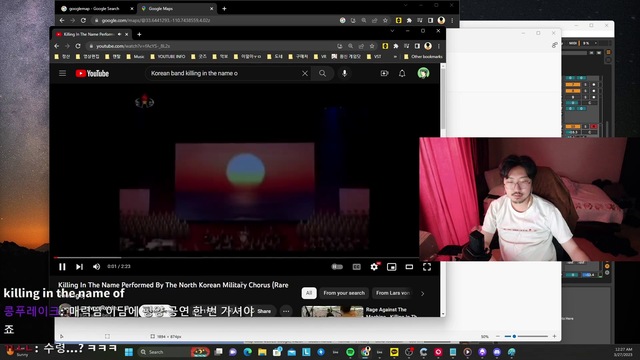Open Spotify from the taskbar
The image size is (640, 360).
click(350, 352)
